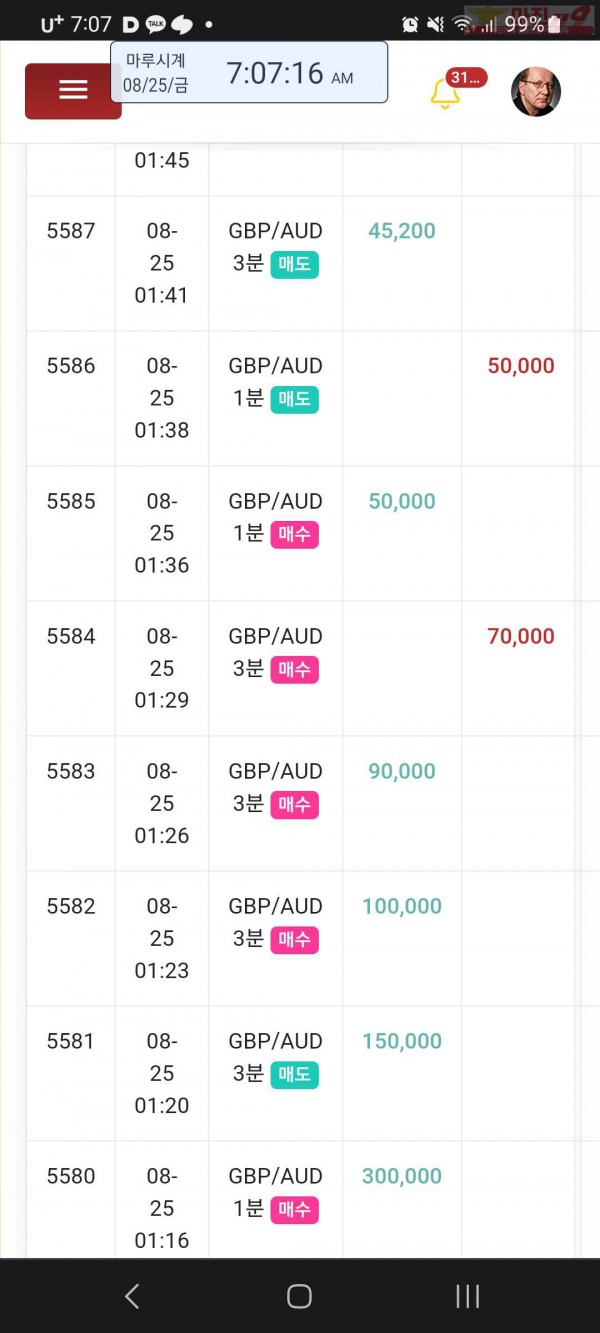
Task: Tap the 매수 badge on order 5580
Action: 294,1209
